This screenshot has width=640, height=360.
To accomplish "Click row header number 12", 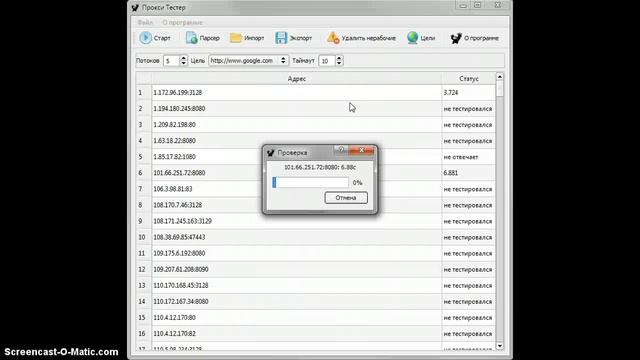I will click(x=142, y=269).
